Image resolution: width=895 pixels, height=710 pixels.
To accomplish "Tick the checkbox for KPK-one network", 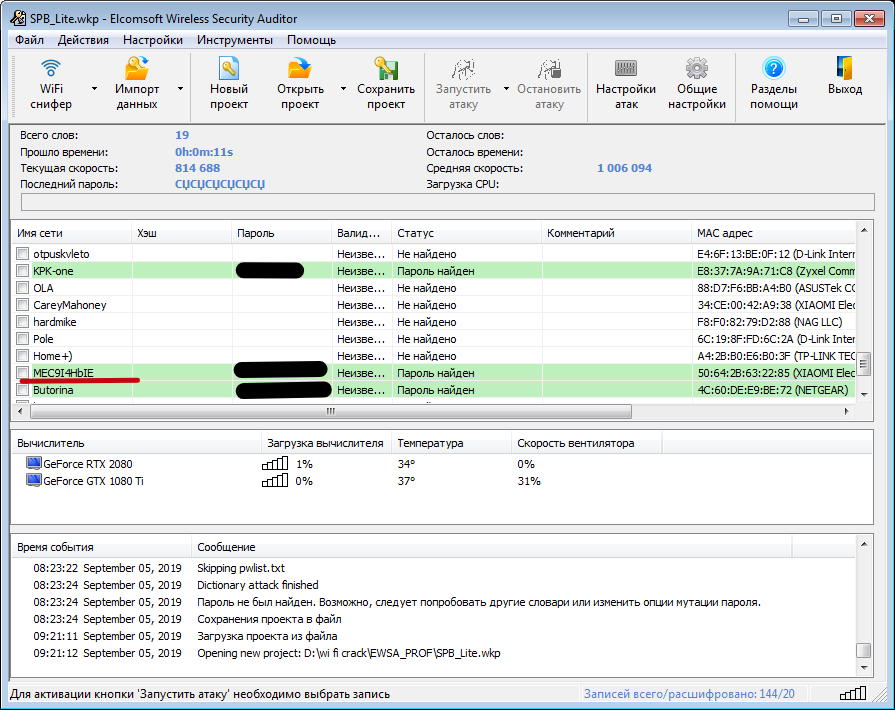I will click(23, 271).
